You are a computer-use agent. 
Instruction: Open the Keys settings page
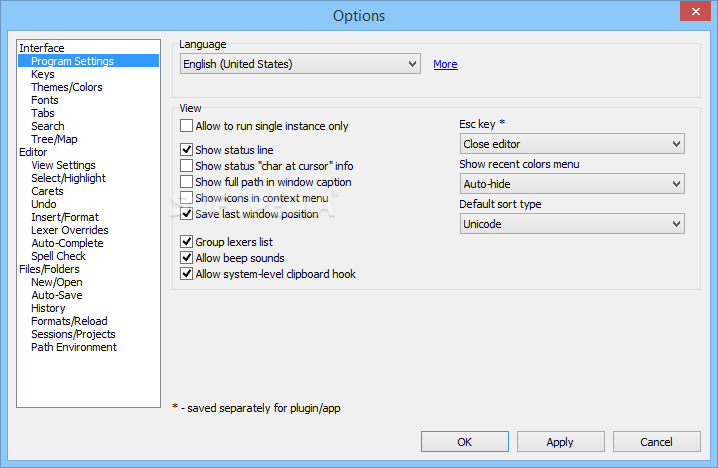point(43,74)
